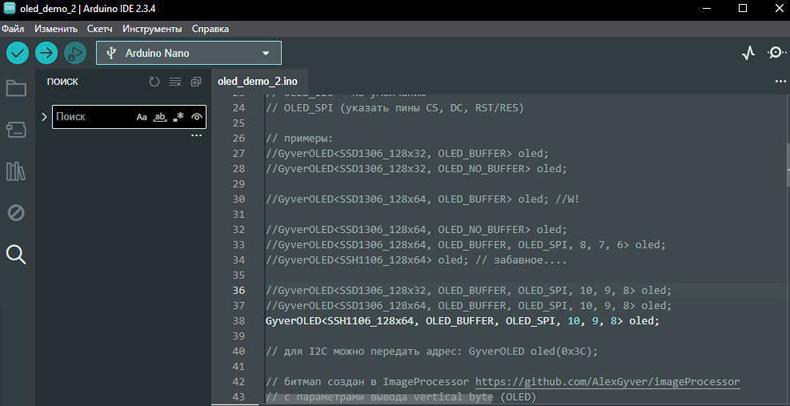
Task: Refresh the search results
Action: tap(154, 82)
